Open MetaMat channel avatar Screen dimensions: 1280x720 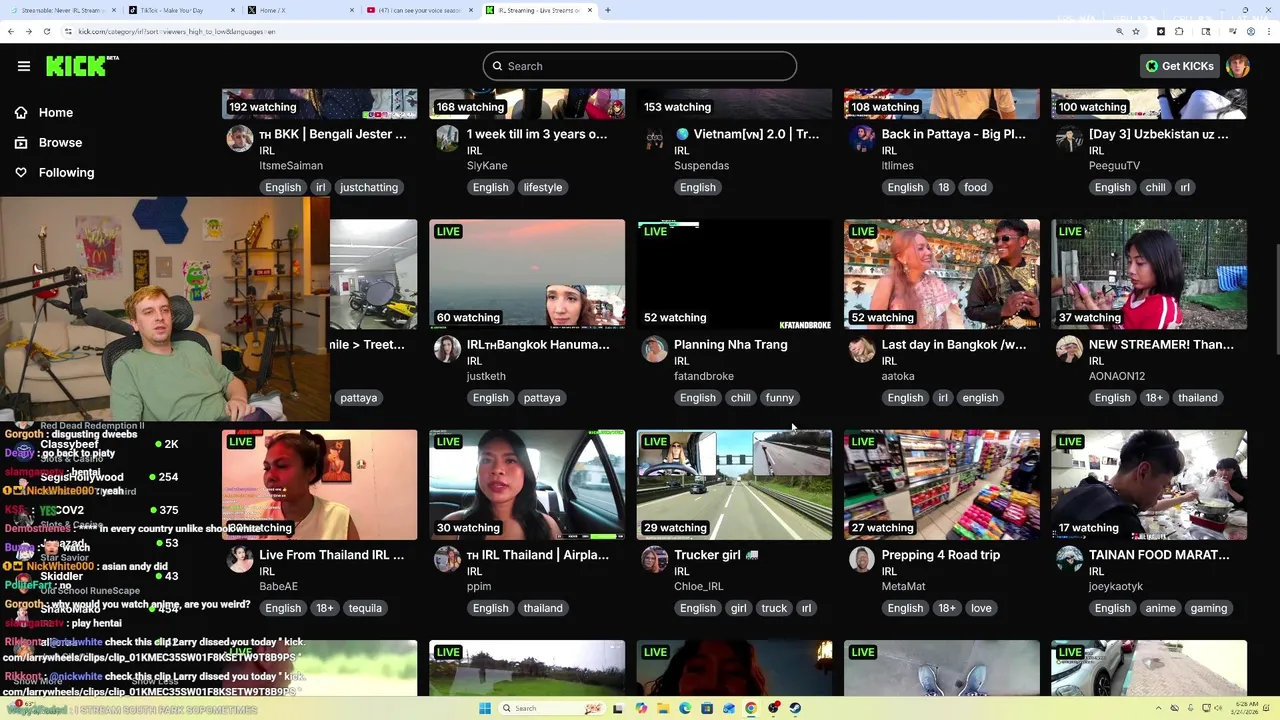point(862,559)
